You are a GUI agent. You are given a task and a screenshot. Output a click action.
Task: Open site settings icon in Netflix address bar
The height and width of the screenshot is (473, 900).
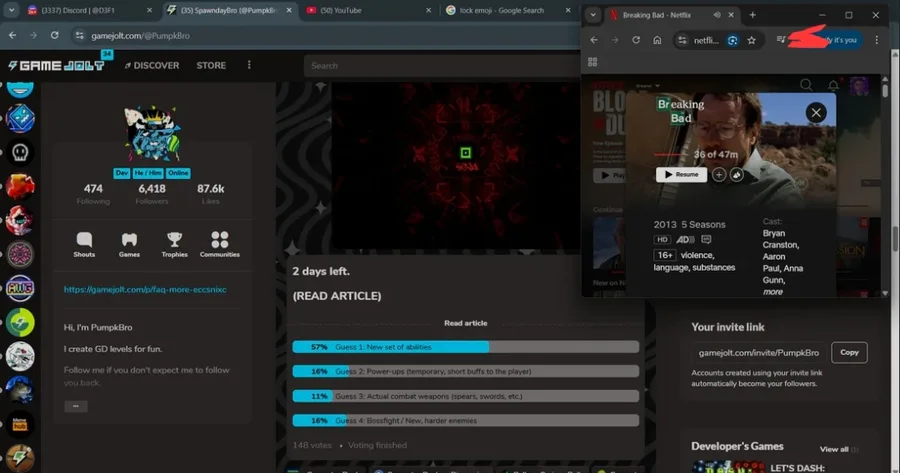click(x=682, y=40)
